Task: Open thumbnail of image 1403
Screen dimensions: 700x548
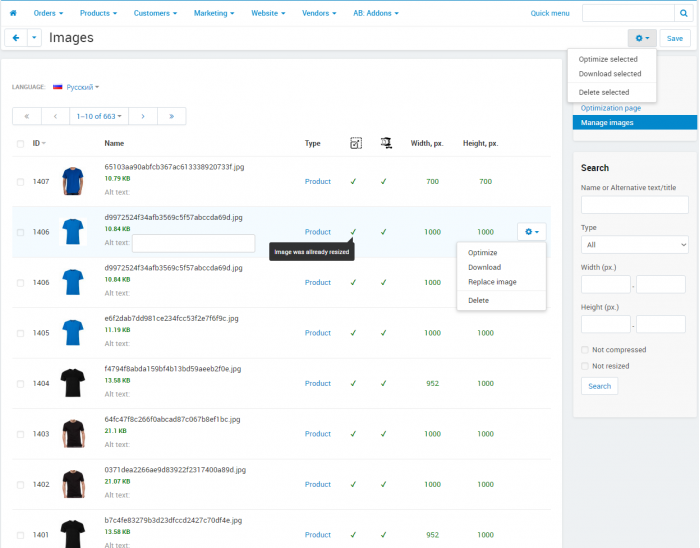Action: click(73, 433)
